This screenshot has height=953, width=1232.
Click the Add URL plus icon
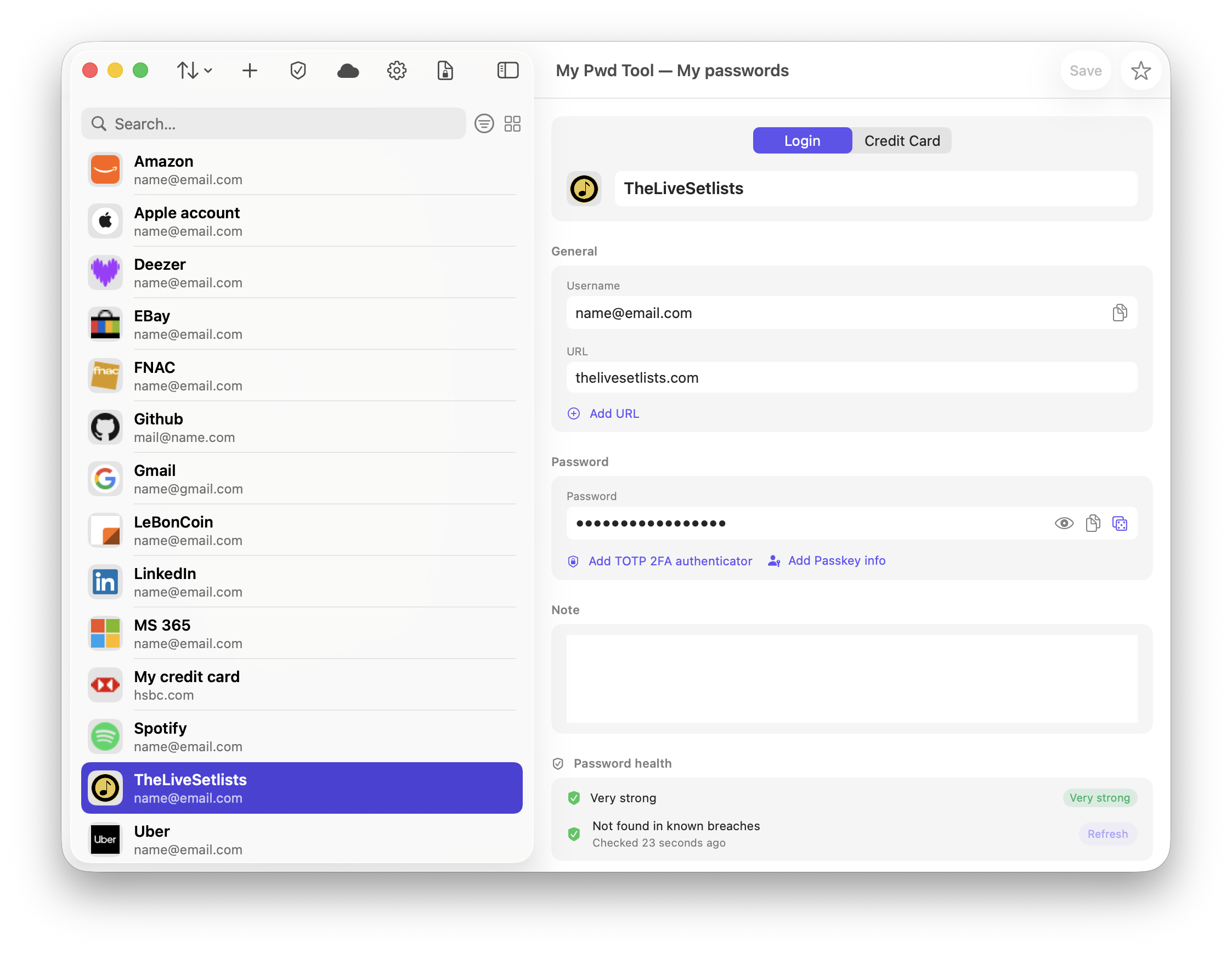coord(573,413)
